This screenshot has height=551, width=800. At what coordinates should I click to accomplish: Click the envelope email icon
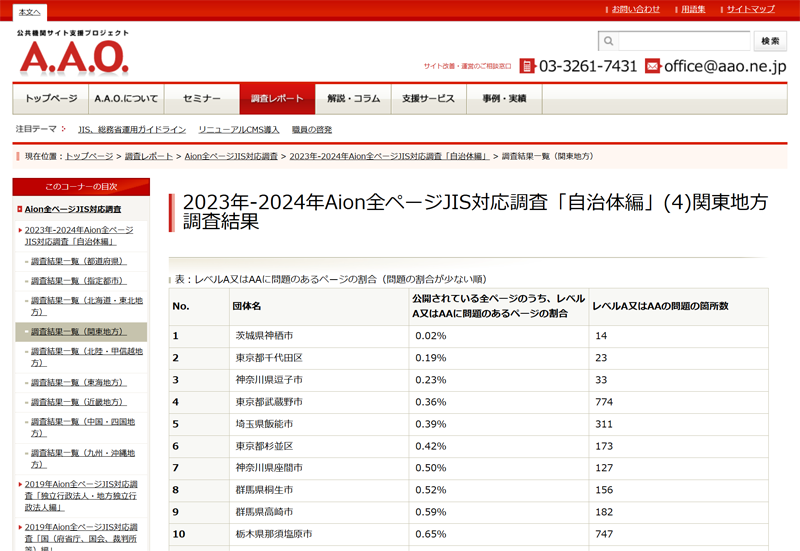653,66
